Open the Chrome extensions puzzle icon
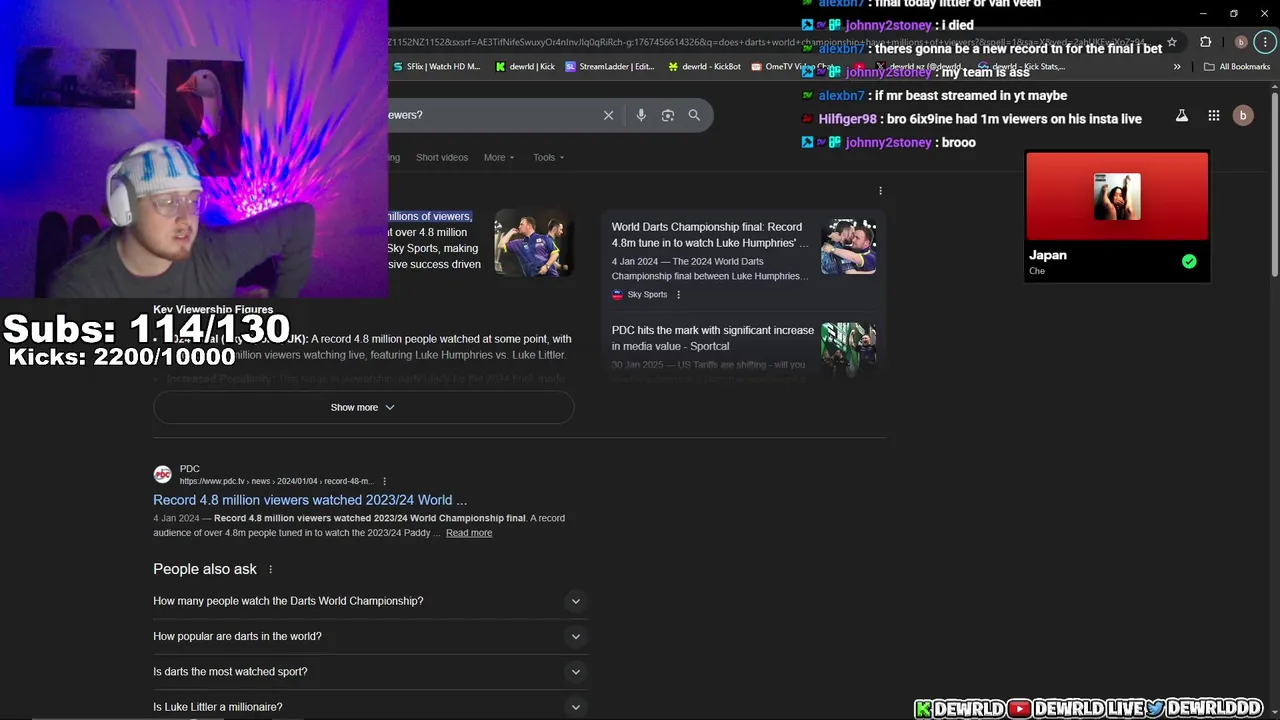 [x=1205, y=42]
